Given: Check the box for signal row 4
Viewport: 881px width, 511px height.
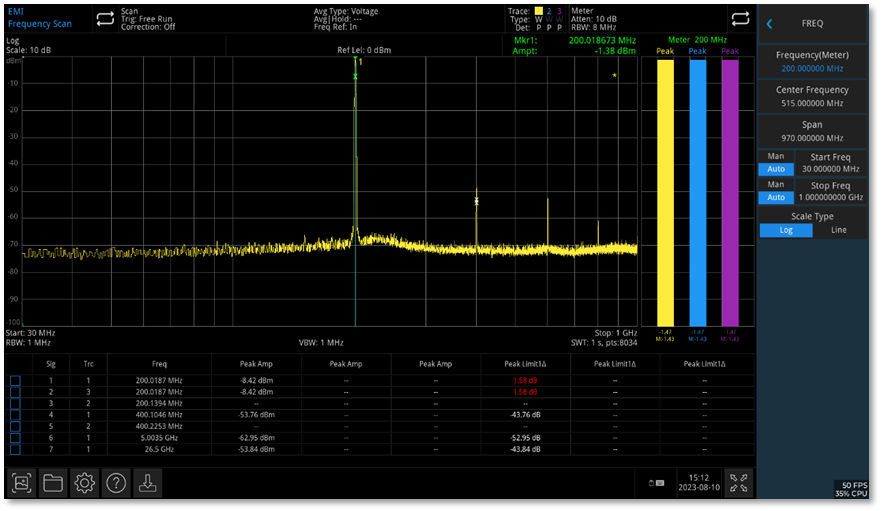Looking at the screenshot, I should (x=15, y=414).
